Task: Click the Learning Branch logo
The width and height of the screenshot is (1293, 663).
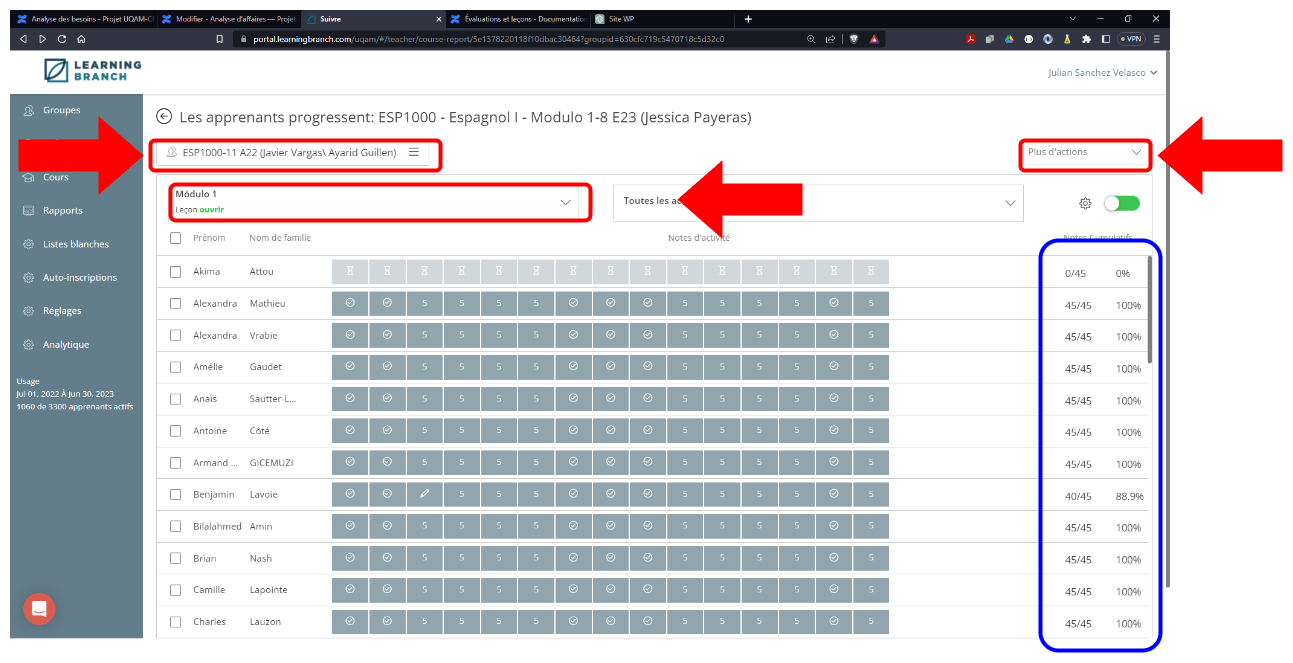Action: (94, 70)
